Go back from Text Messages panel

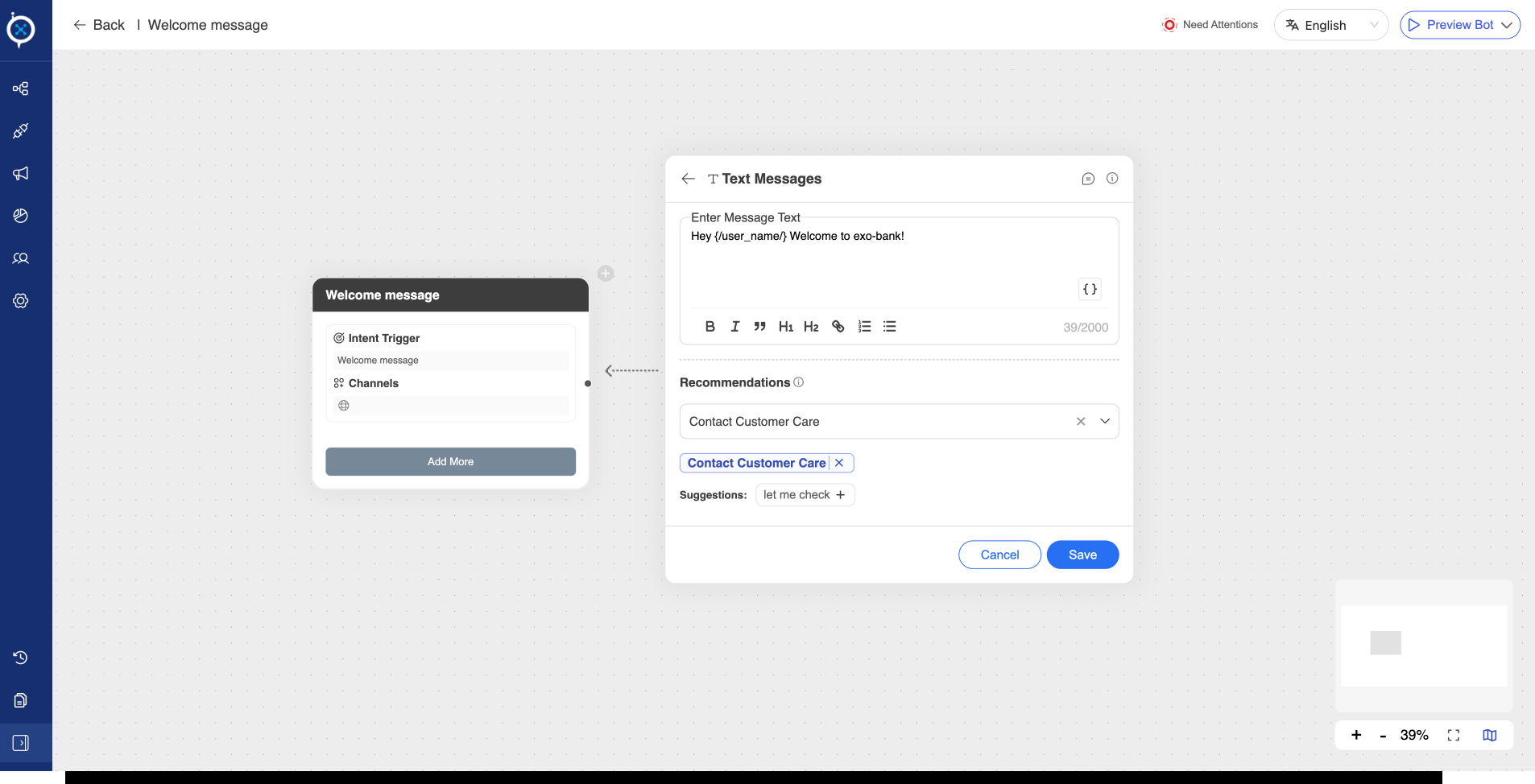pos(688,179)
